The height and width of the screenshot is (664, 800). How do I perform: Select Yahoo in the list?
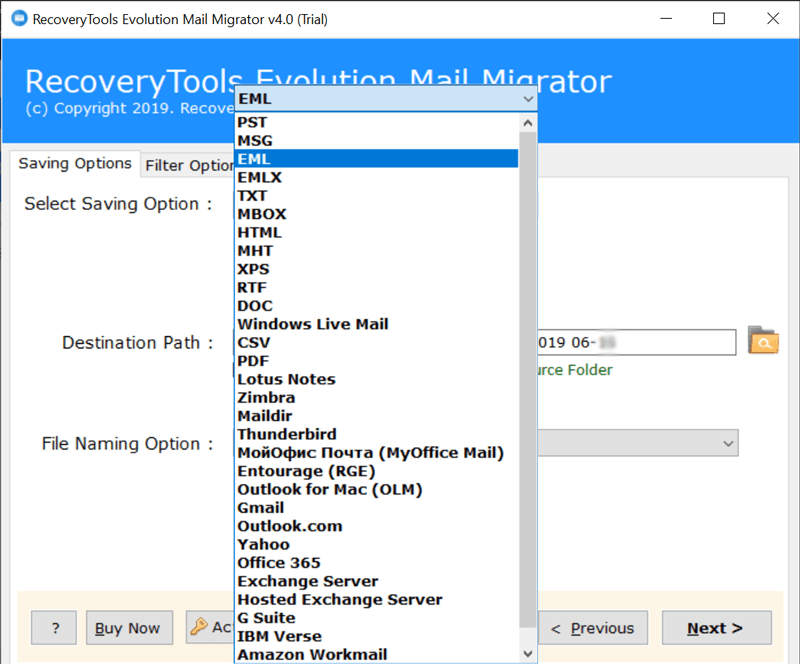377,545
